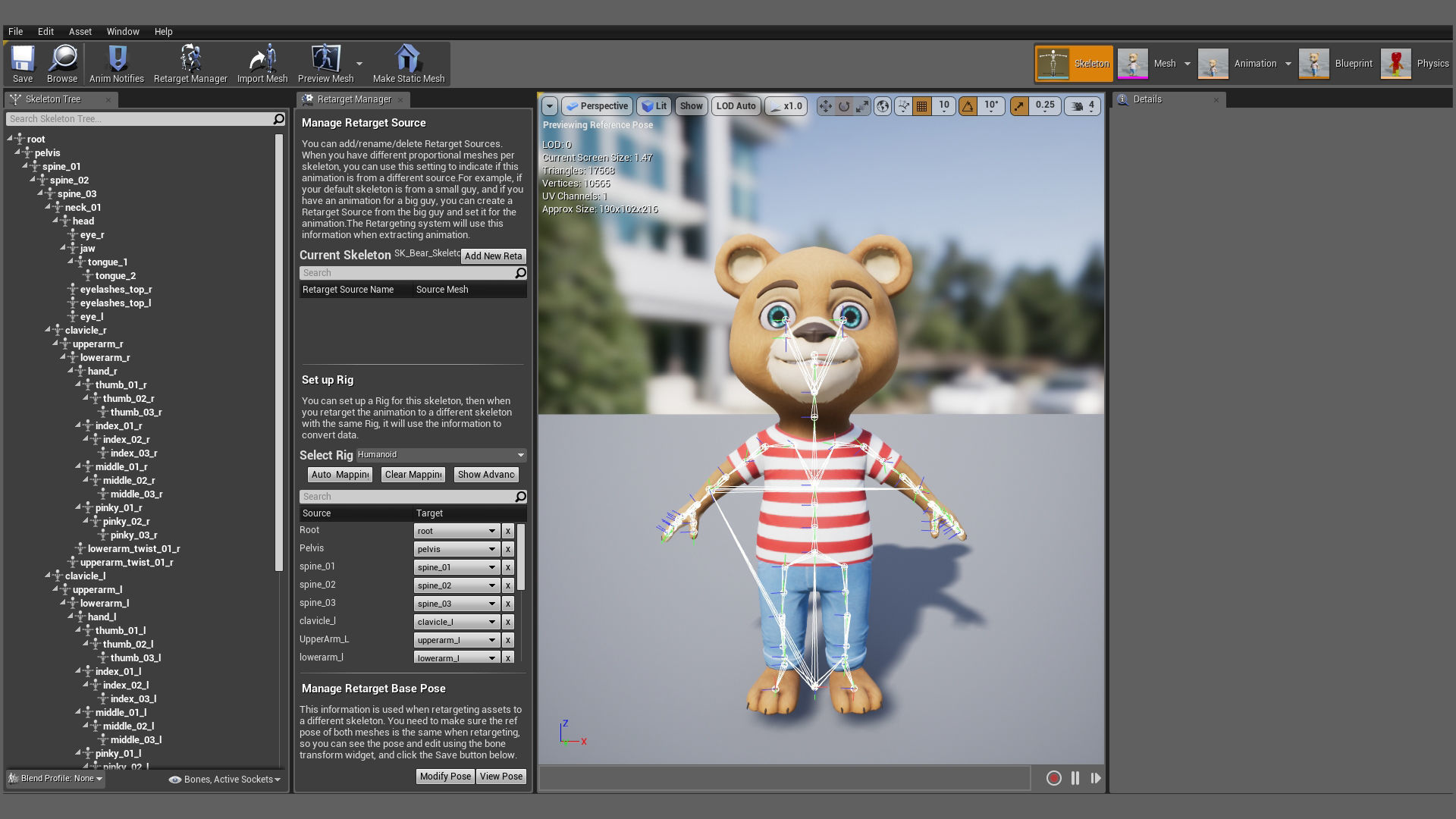
Task: Click the world coordinate system globe icon
Action: pyautogui.click(x=883, y=106)
